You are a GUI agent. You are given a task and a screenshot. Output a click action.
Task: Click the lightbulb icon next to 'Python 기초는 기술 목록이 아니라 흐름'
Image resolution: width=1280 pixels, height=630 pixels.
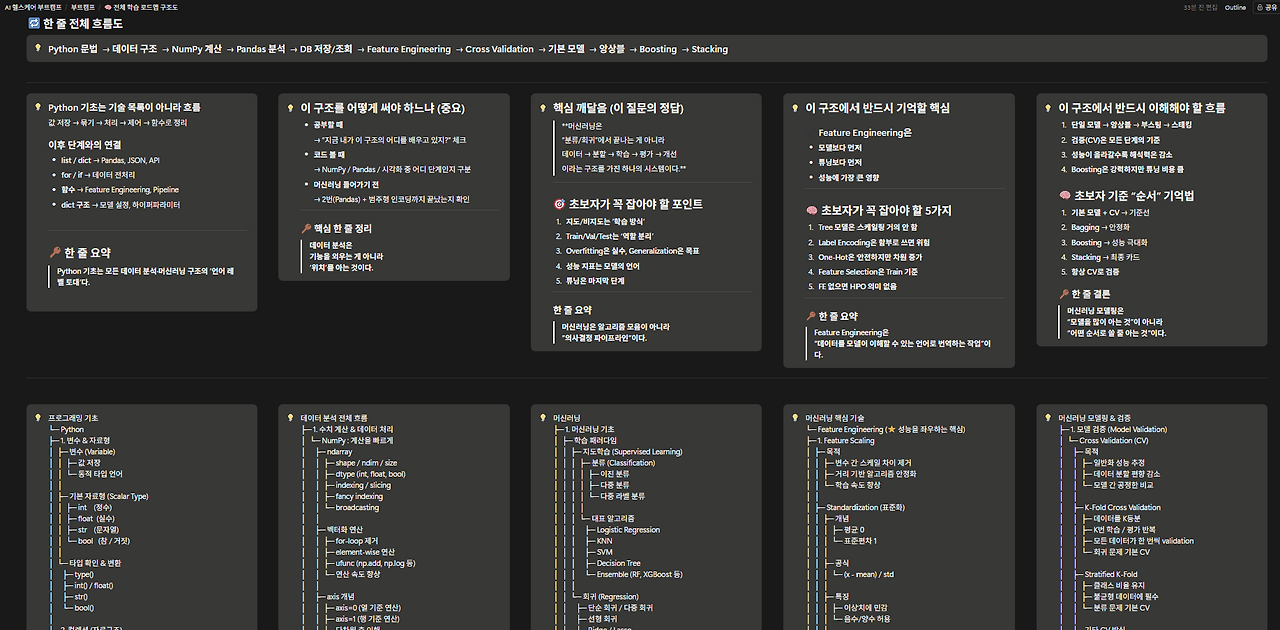pyautogui.click(x=38, y=107)
